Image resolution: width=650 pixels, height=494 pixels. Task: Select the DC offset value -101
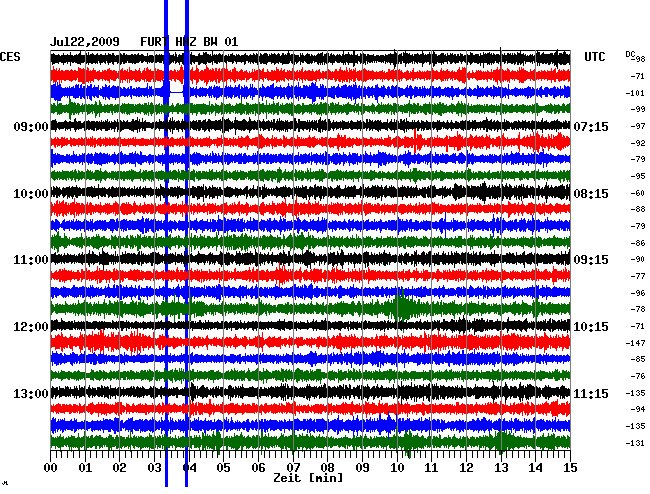click(635, 93)
